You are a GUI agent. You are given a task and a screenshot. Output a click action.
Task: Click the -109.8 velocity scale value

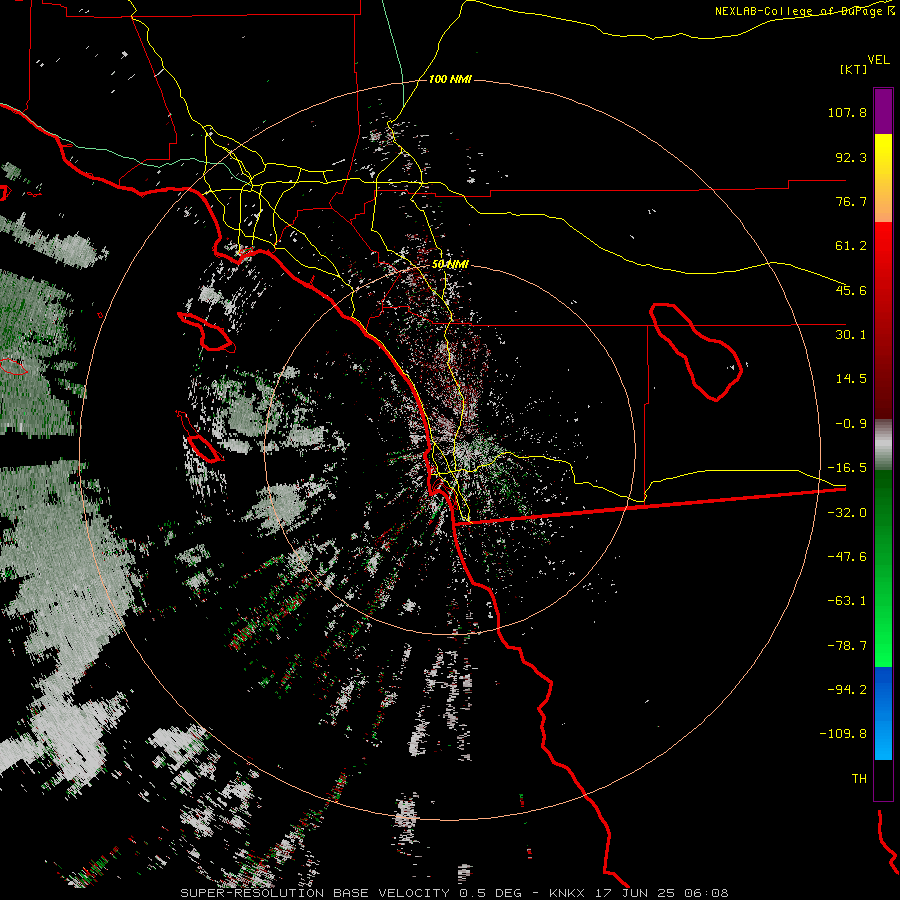(843, 734)
